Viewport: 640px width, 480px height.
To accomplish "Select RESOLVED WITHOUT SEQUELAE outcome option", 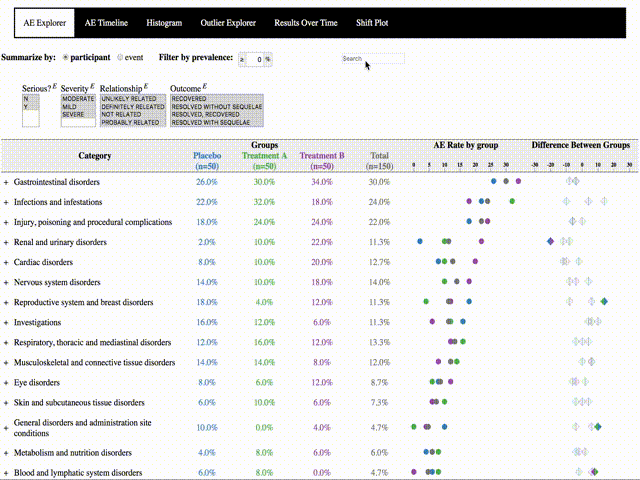I will coord(217,107).
